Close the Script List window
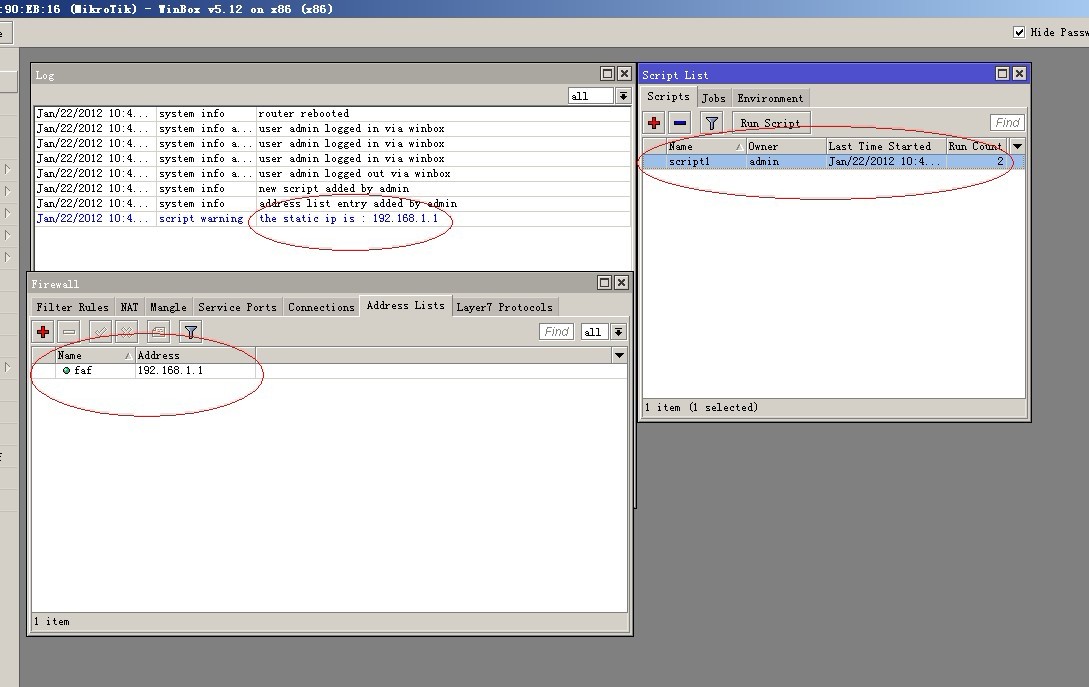The height and width of the screenshot is (687, 1089). tap(1019, 74)
